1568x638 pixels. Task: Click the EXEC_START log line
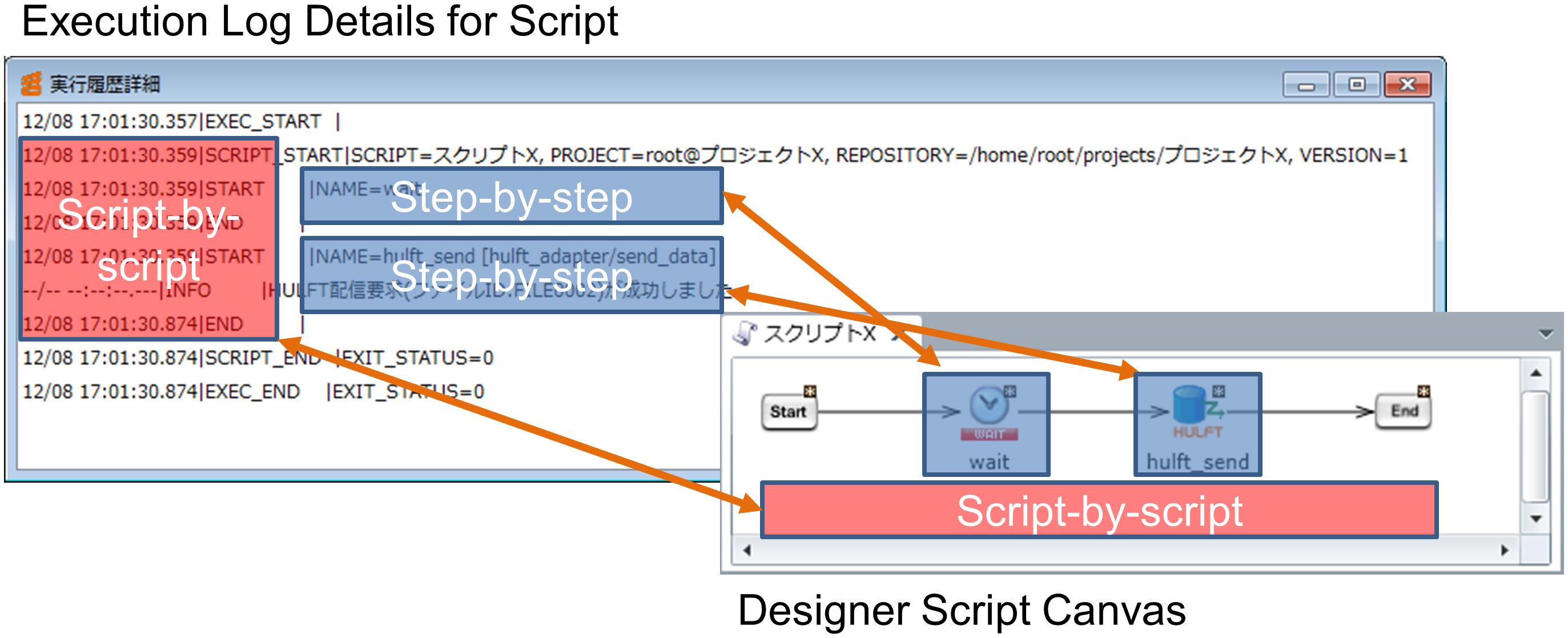pos(182,122)
